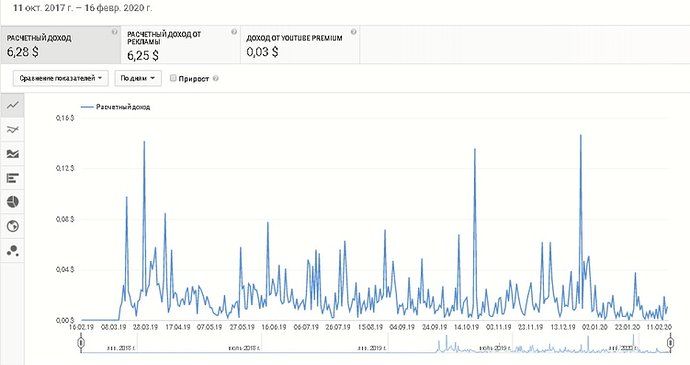Click the 14.10.19 x-axis date label
The image size is (690, 365).
[x=466, y=327]
